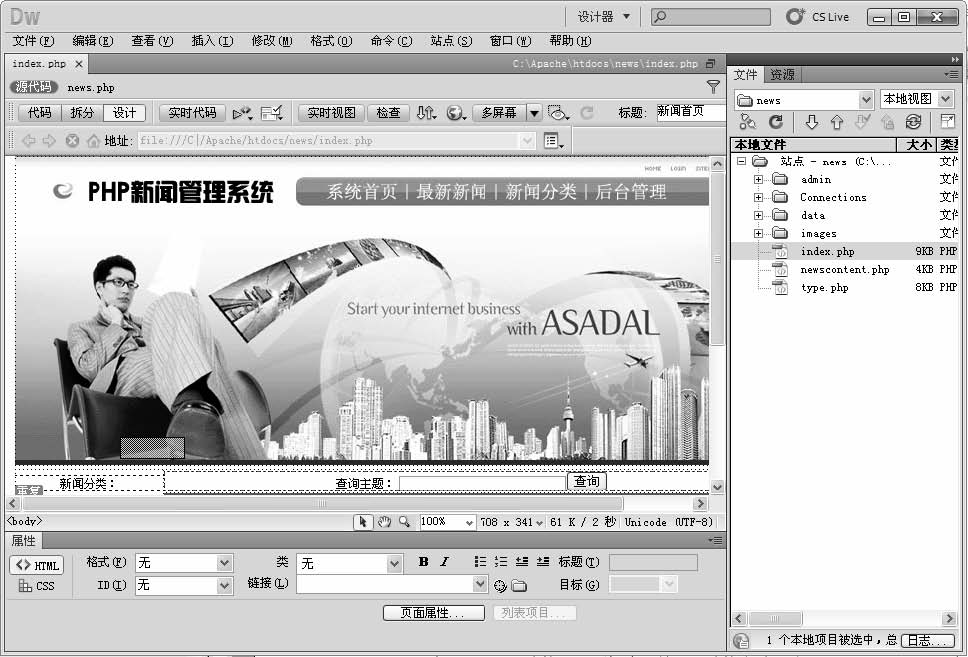Apply unordered list formatting
This screenshot has height=657, width=968.
coord(480,561)
